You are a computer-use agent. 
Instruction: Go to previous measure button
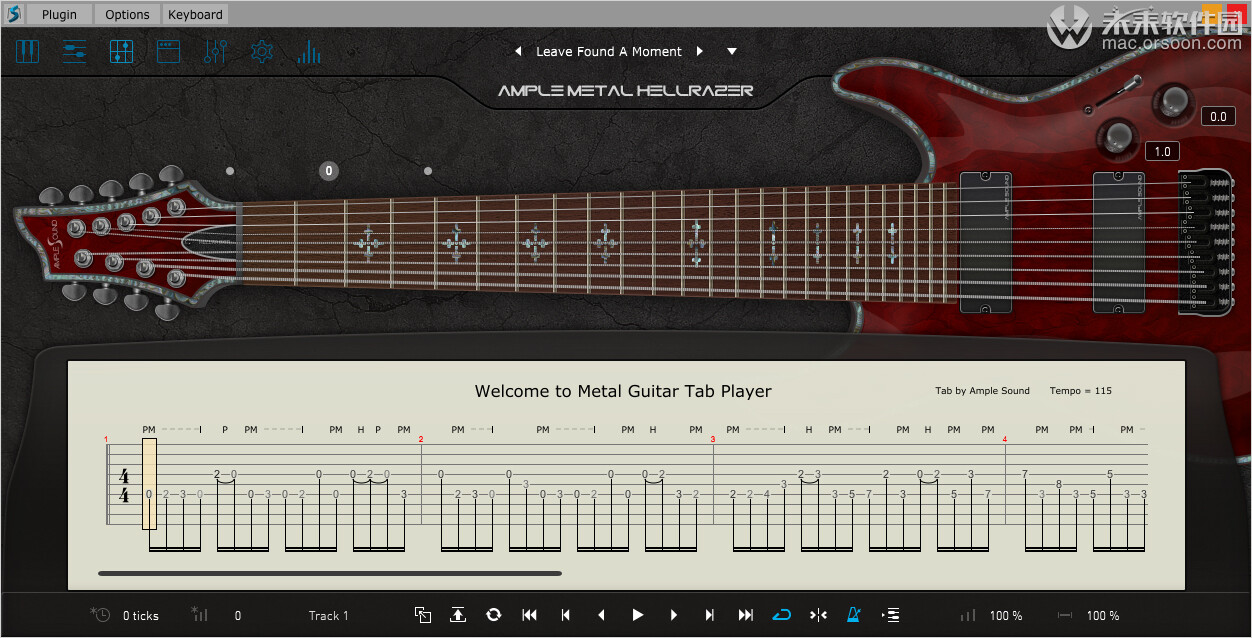566,615
